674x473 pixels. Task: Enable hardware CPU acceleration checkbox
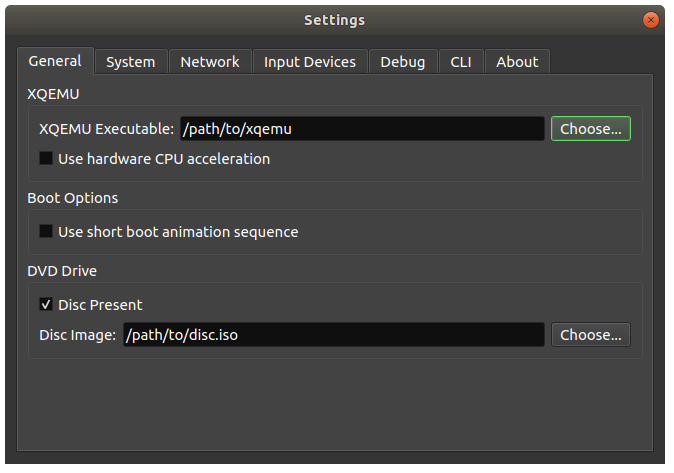tap(46, 158)
